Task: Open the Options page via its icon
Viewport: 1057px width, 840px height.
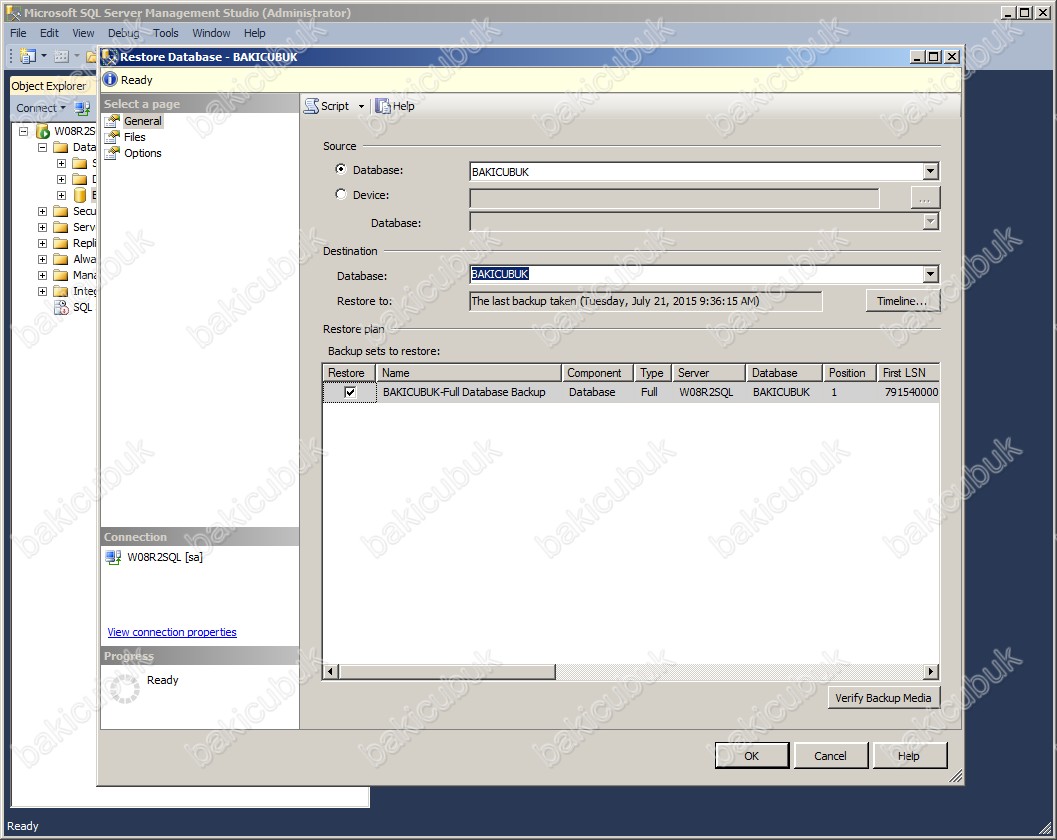Action: [112, 153]
